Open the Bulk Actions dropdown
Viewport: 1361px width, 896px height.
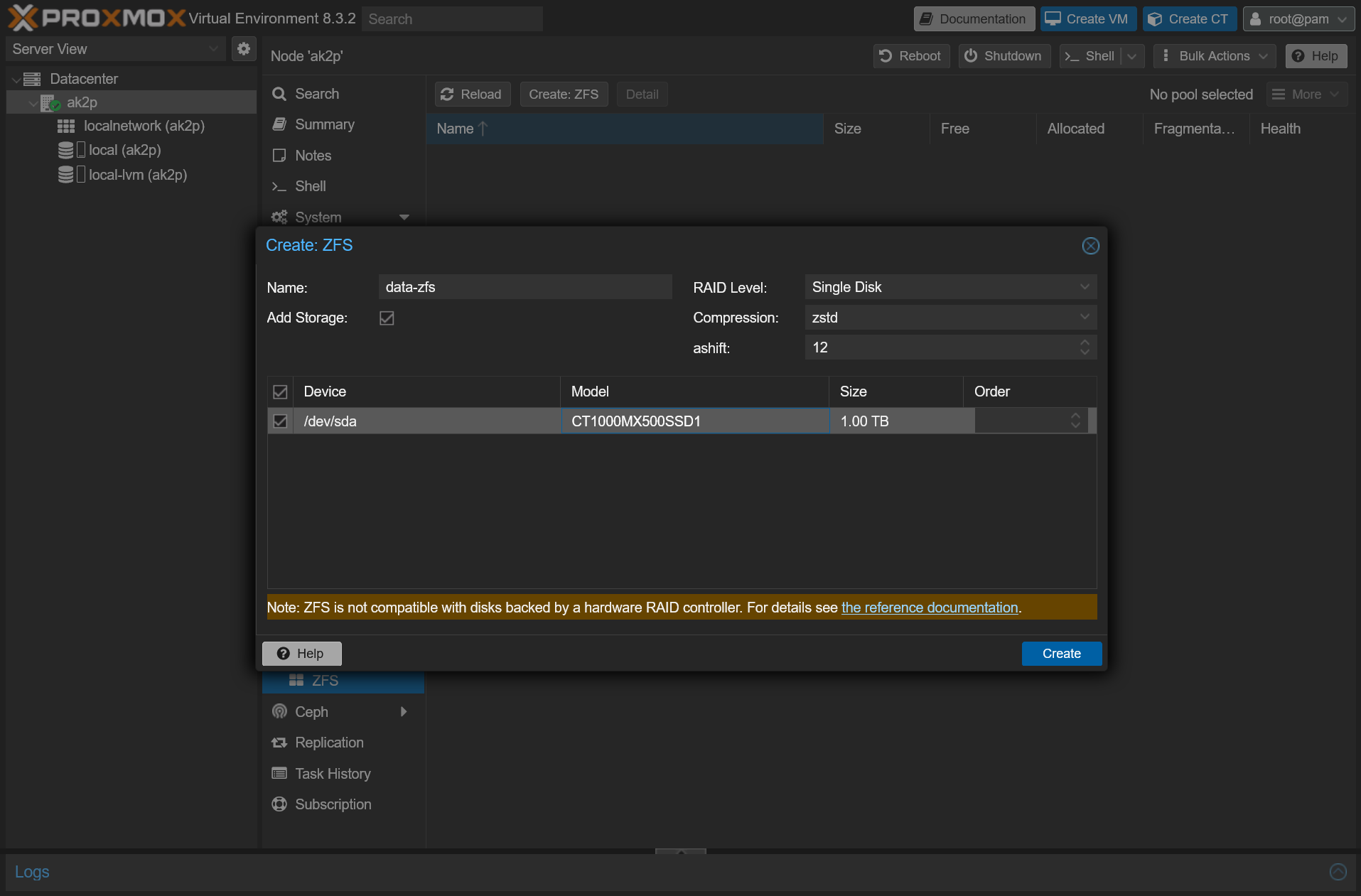(x=1215, y=56)
